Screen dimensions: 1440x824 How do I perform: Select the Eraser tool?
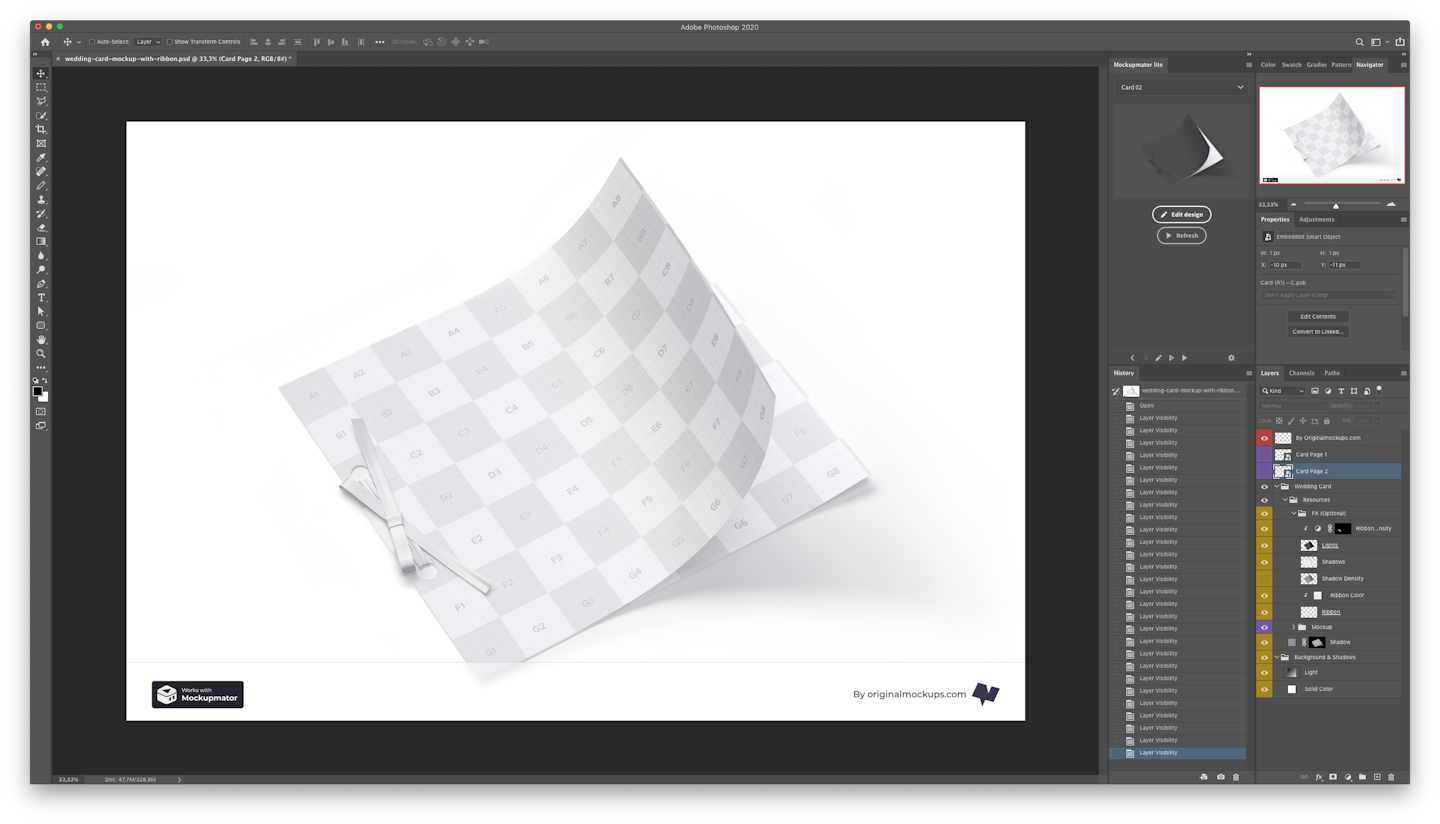[x=41, y=227]
